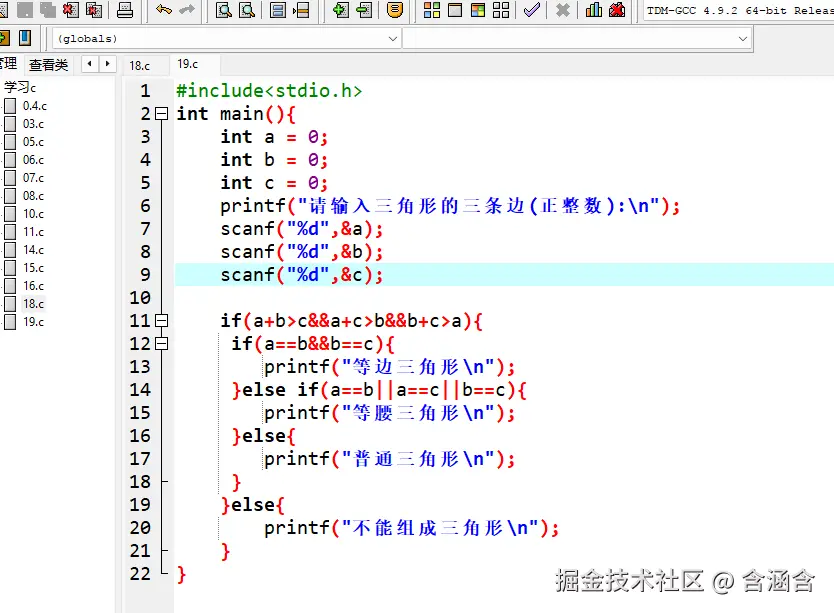Open file 14.c in project tree
Viewport: 834px width, 613px height.
tap(33, 250)
